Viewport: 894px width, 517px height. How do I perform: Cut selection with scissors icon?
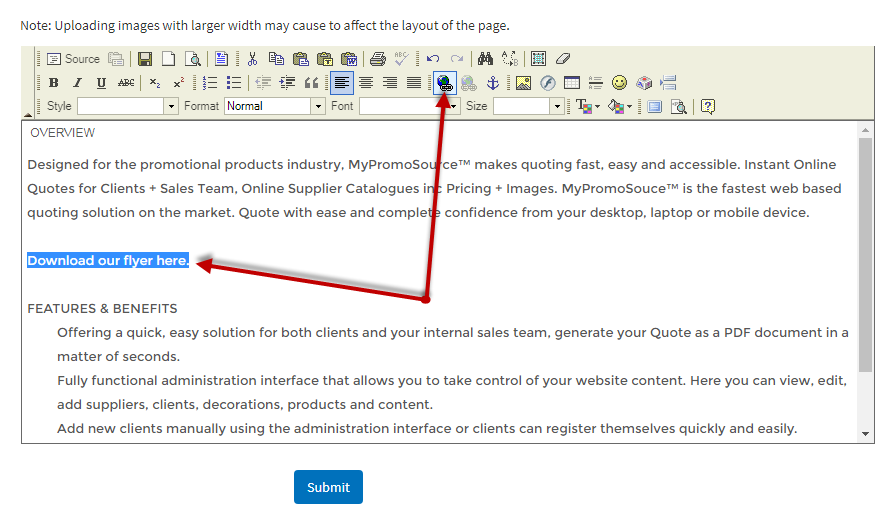coord(252,59)
